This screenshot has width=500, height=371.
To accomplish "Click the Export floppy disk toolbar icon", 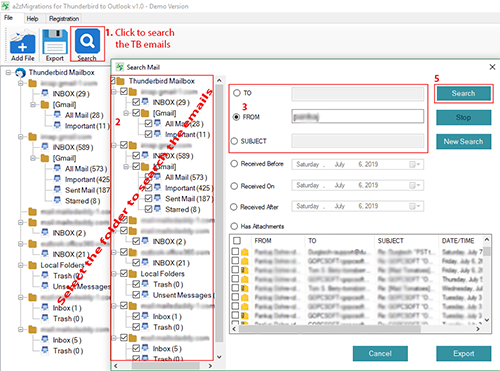I will click(55, 42).
